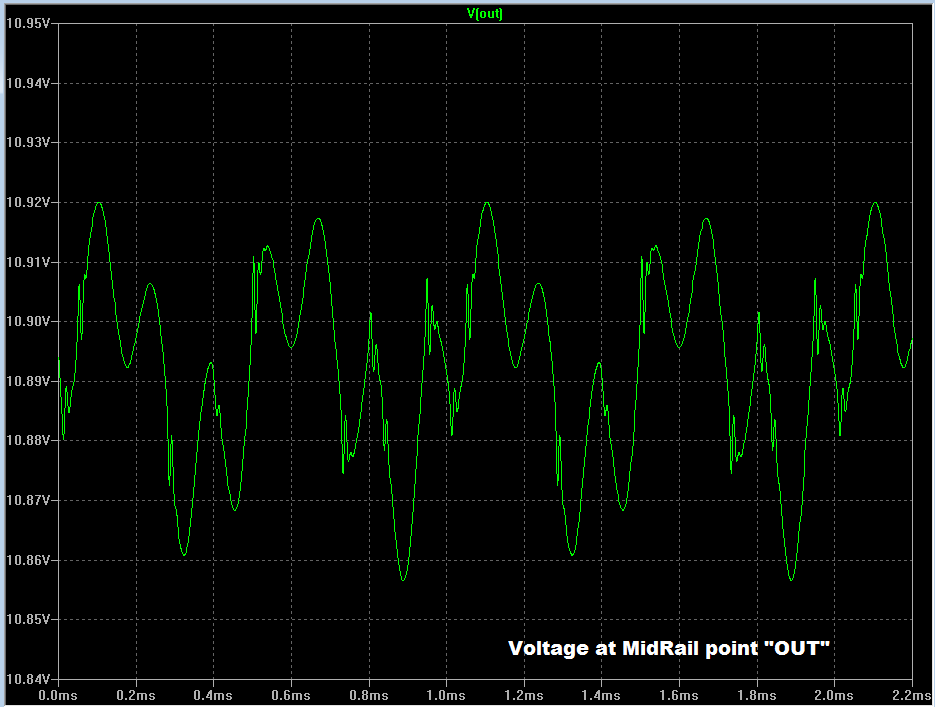
Task: Click the 10.92V axis label
Action: click(28, 202)
